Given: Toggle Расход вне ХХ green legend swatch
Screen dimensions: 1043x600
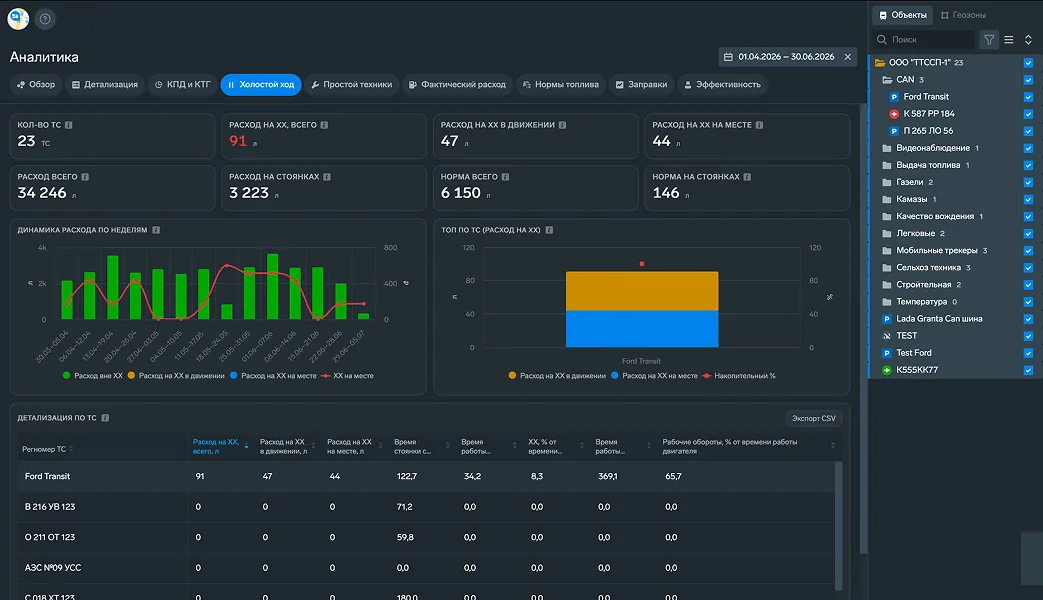Looking at the screenshot, I should pyautogui.click(x=67, y=376).
